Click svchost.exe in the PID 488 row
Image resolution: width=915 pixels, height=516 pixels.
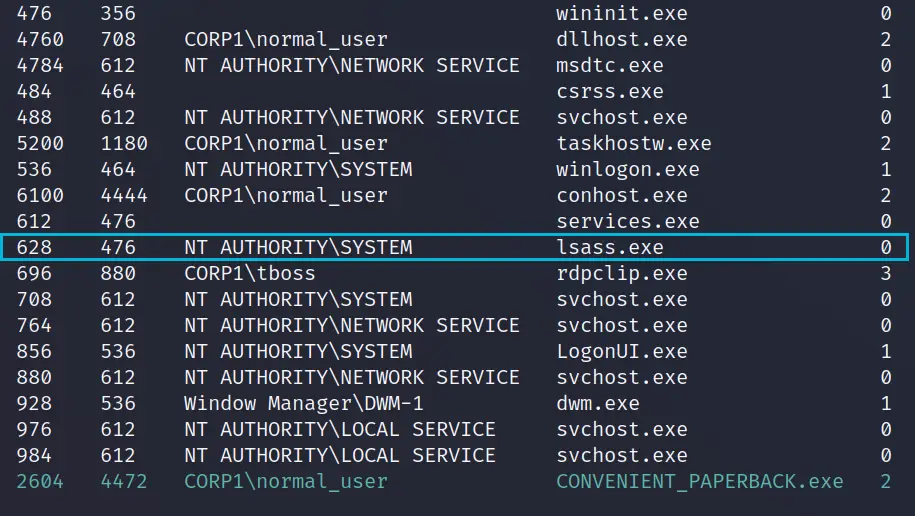[621, 117]
